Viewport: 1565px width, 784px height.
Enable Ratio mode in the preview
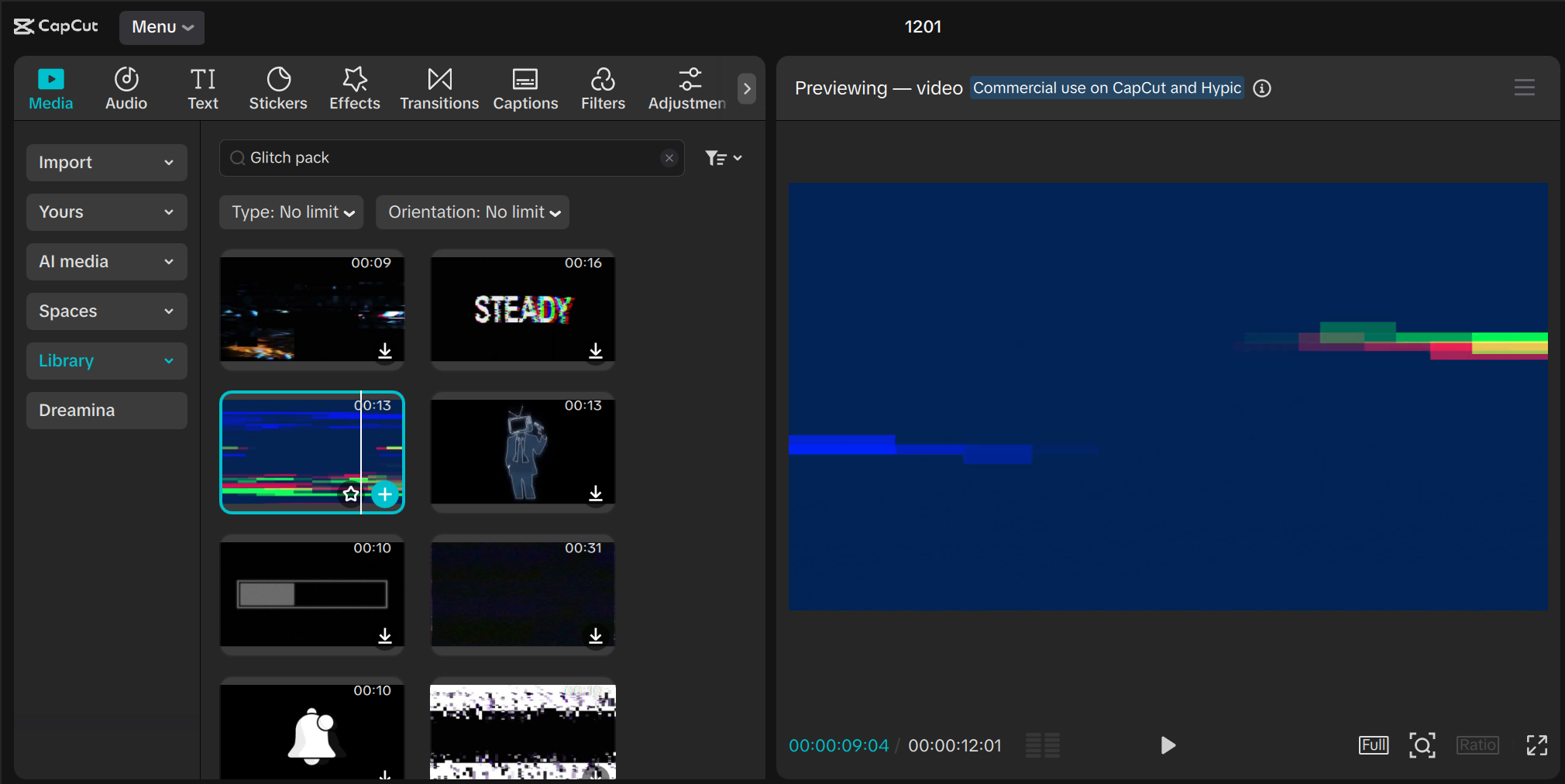click(x=1476, y=744)
